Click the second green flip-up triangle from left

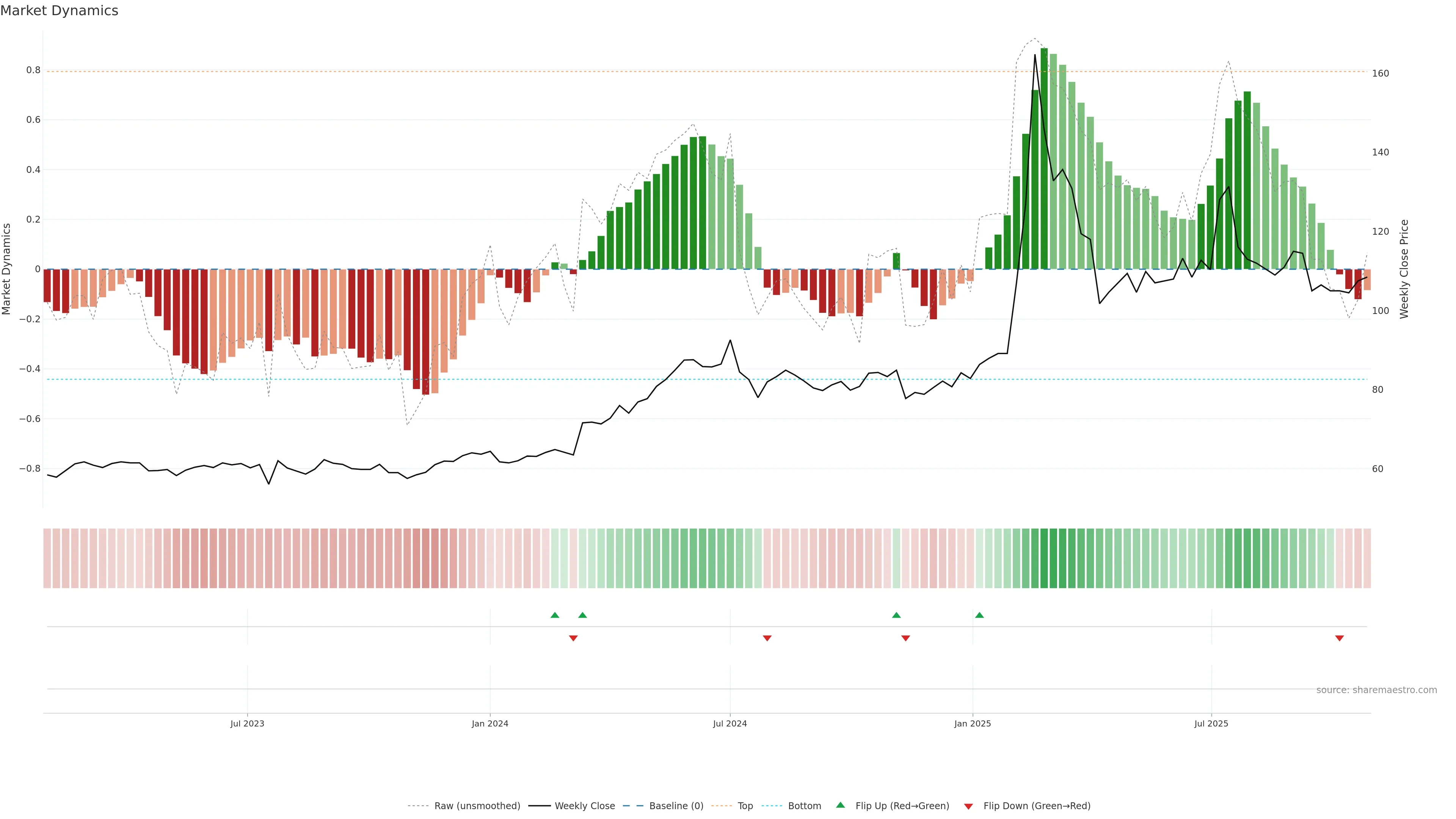[x=582, y=615]
